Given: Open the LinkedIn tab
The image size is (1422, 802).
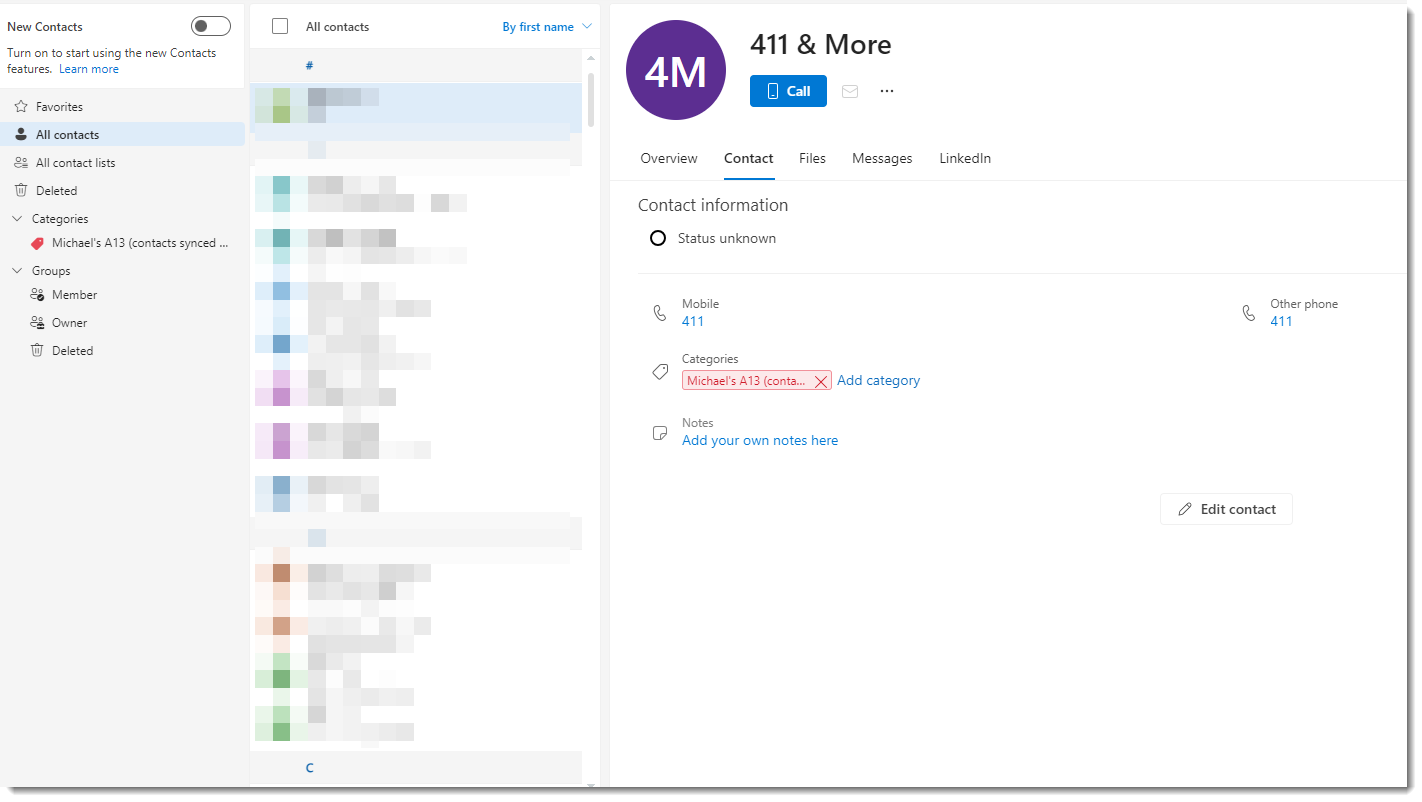Looking at the screenshot, I should coord(964,158).
